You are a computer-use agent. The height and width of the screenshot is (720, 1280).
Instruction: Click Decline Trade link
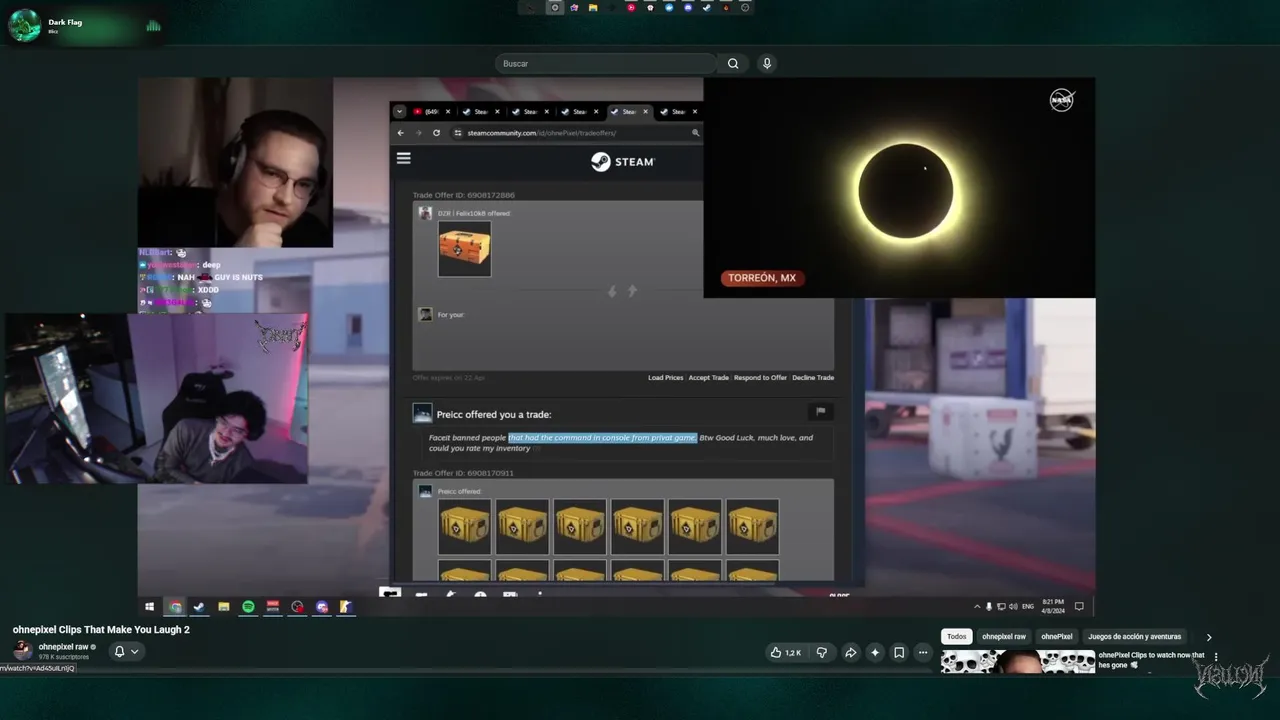(x=813, y=378)
